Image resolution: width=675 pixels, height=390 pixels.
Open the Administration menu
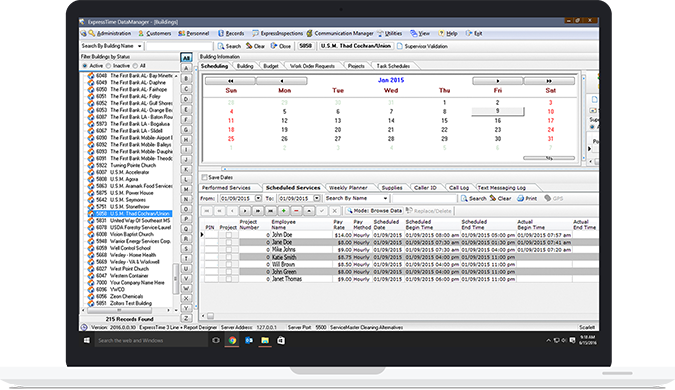pos(110,33)
